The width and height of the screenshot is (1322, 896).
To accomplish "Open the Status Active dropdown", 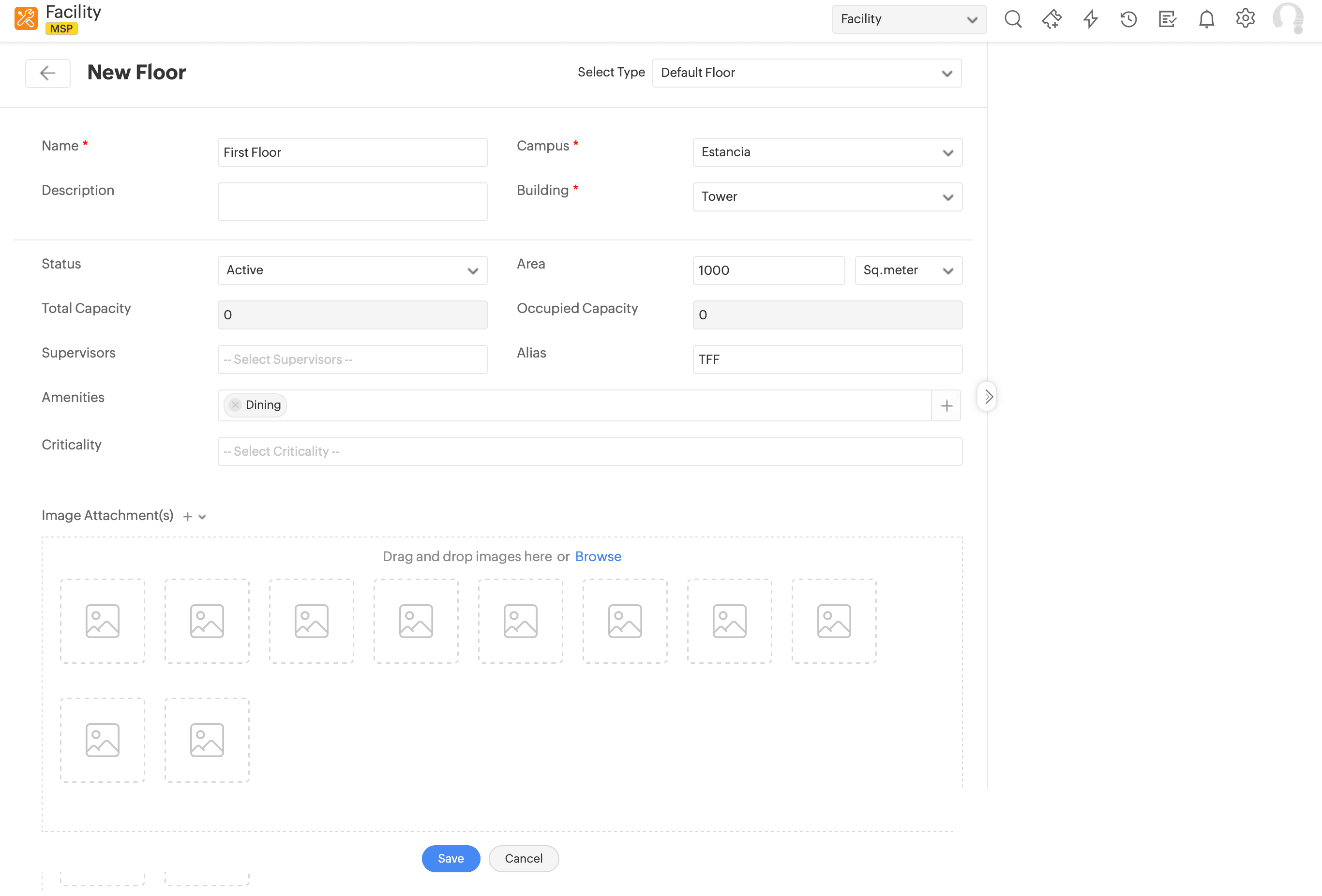I will [x=352, y=270].
